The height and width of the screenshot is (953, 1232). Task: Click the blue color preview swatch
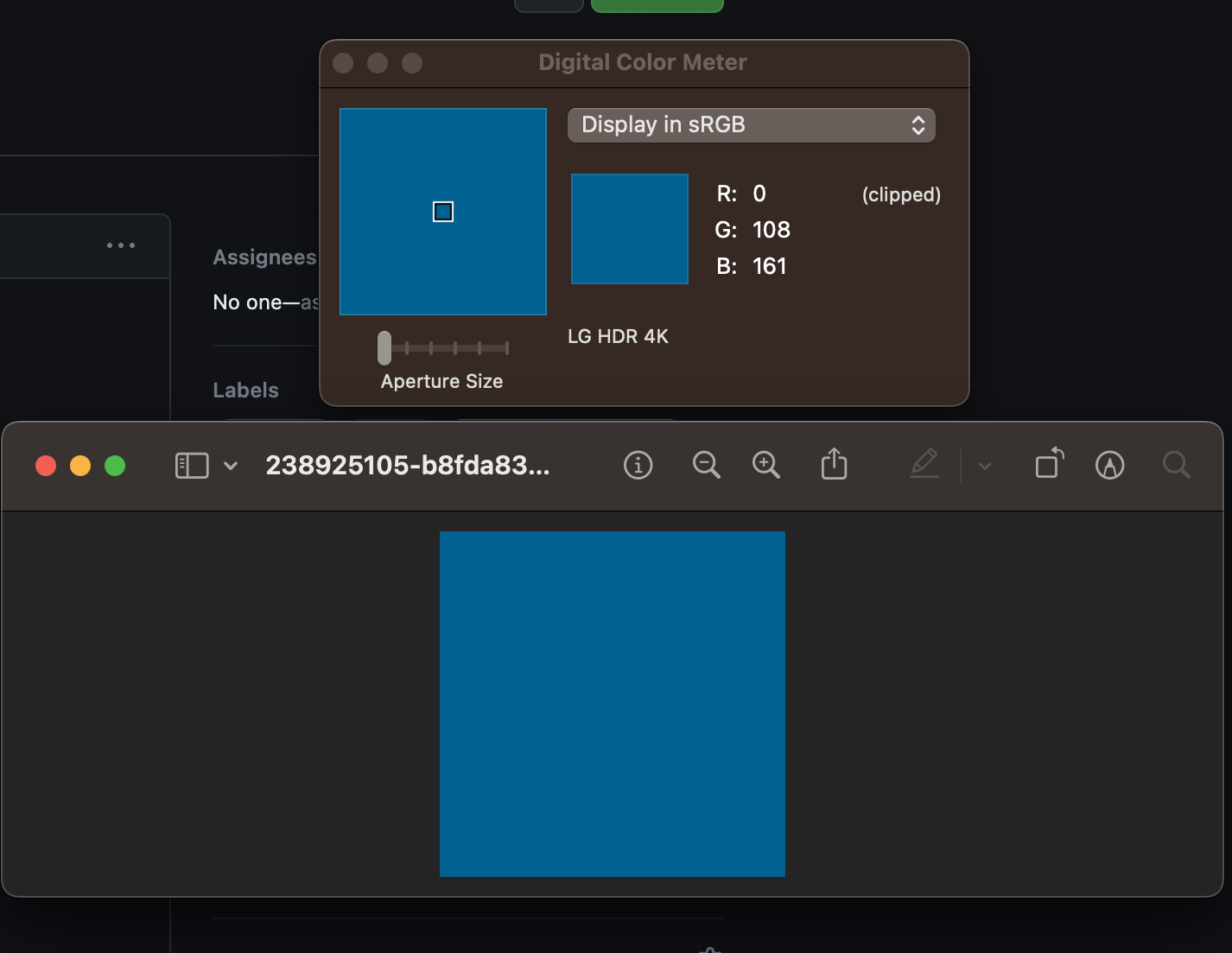[x=629, y=228]
